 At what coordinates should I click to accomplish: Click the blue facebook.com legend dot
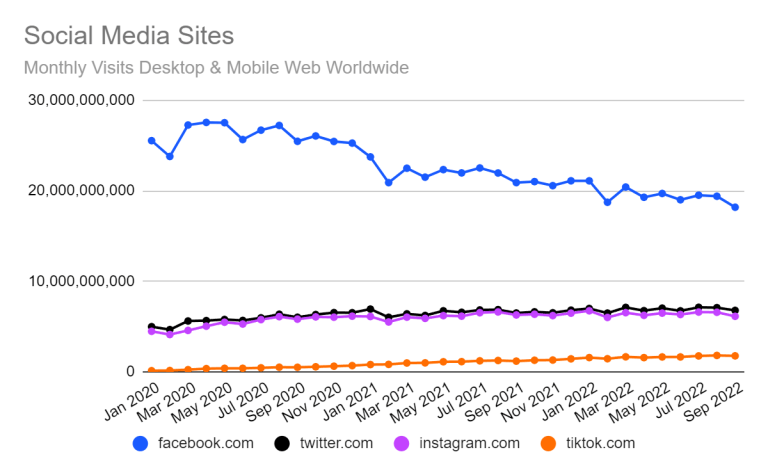click(x=141, y=444)
